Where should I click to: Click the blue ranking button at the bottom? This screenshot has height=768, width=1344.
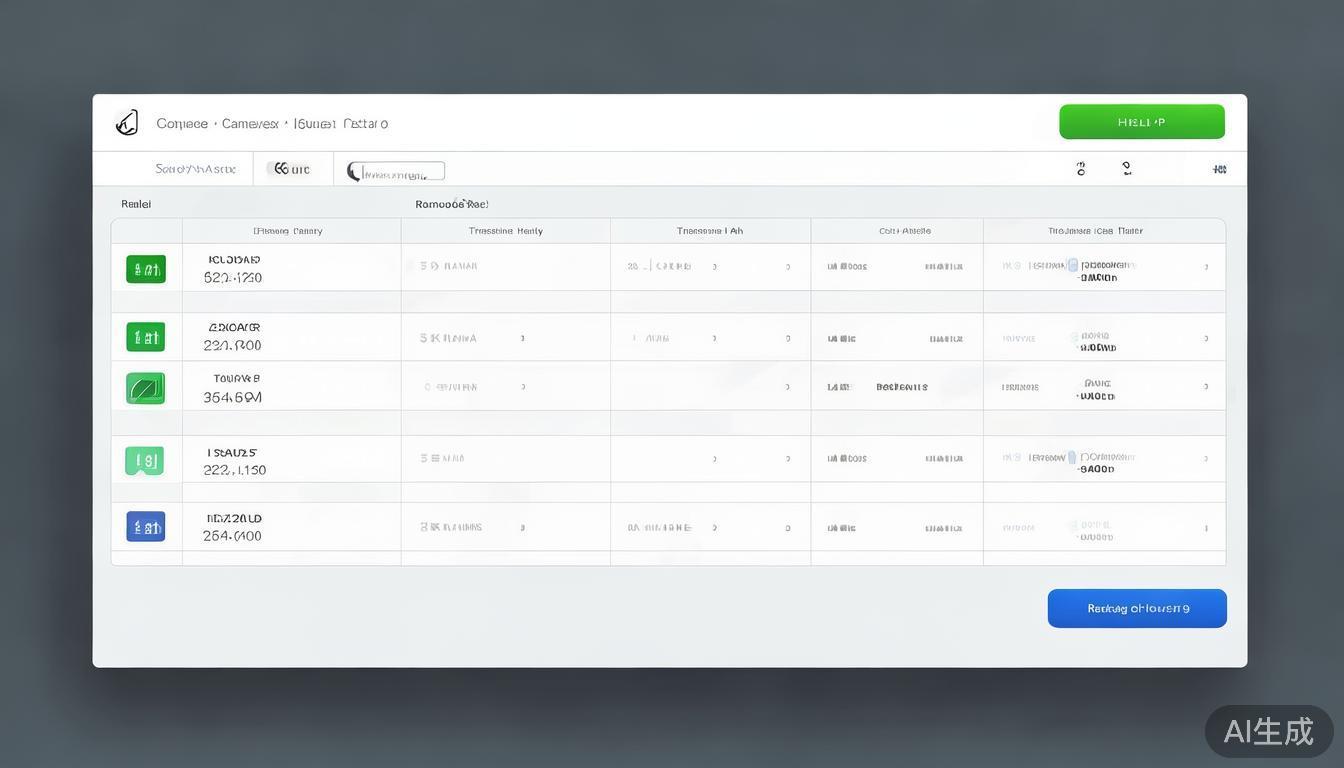[x=1137, y=607]
